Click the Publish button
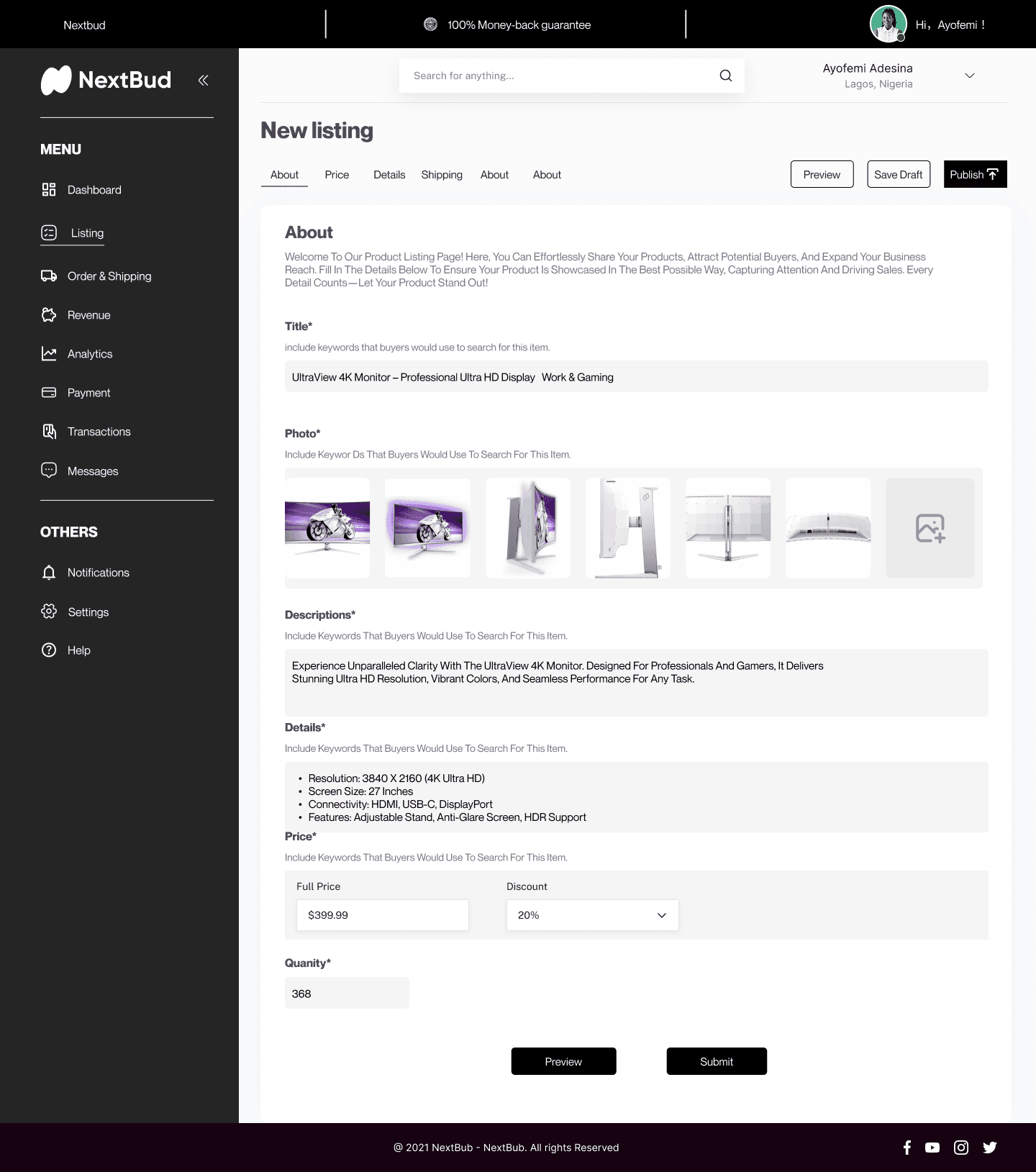This screenshot has height=1172, width=1036. pyautogui.click(x=975, y=174)
